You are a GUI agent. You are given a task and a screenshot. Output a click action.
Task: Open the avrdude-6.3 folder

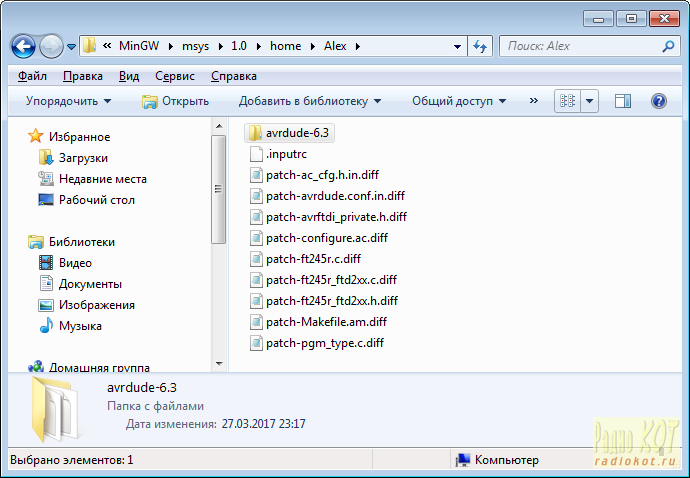pyautogui.click(x=298, y=132)
